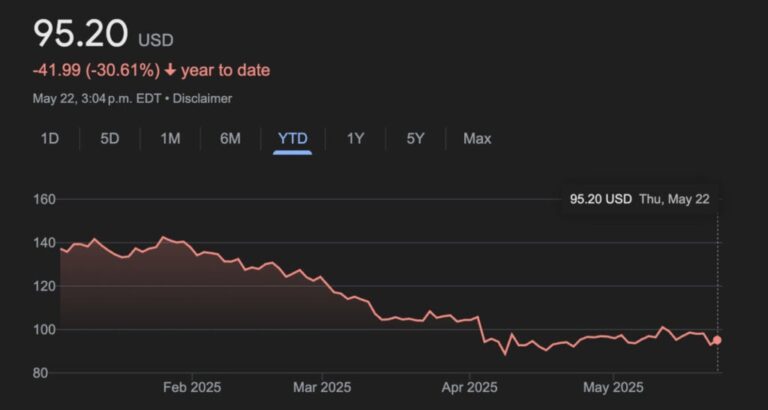Click the Feb 2025 axis label
Screen dimensions: 768x410
[x=191, y=387]
